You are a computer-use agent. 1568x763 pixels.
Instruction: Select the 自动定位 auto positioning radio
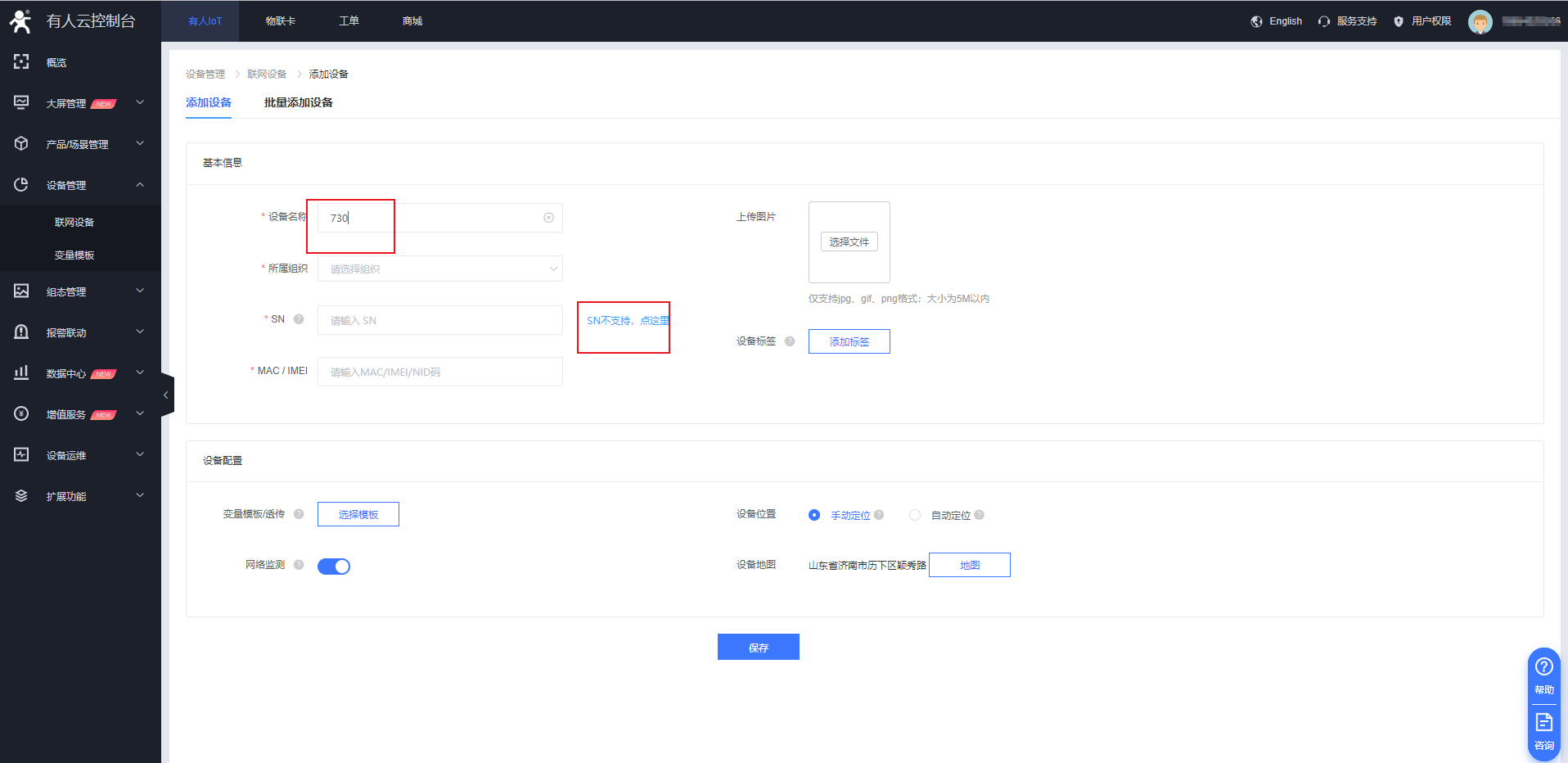coord(915,515)
